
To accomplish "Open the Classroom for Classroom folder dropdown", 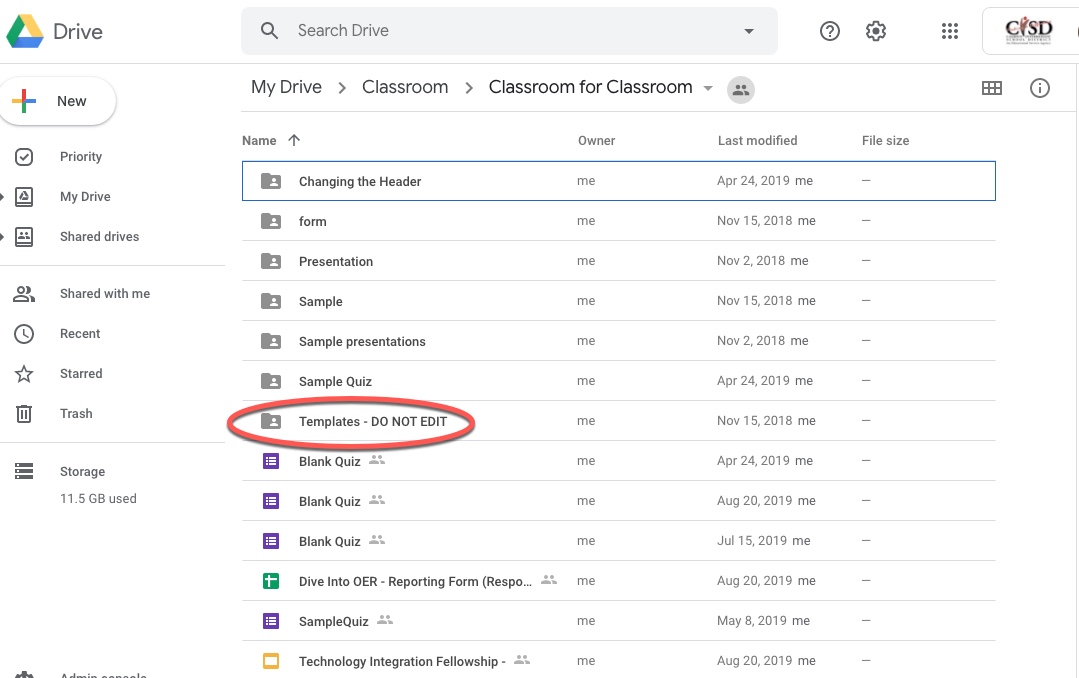I will 708,88.
